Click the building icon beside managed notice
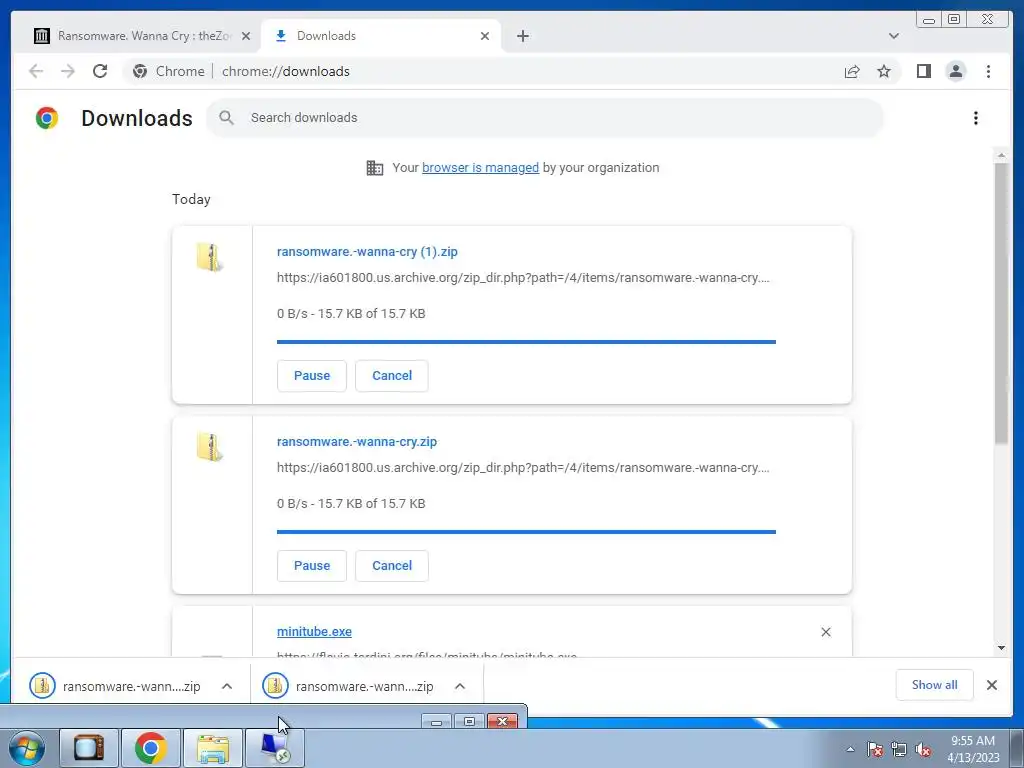 375,168
